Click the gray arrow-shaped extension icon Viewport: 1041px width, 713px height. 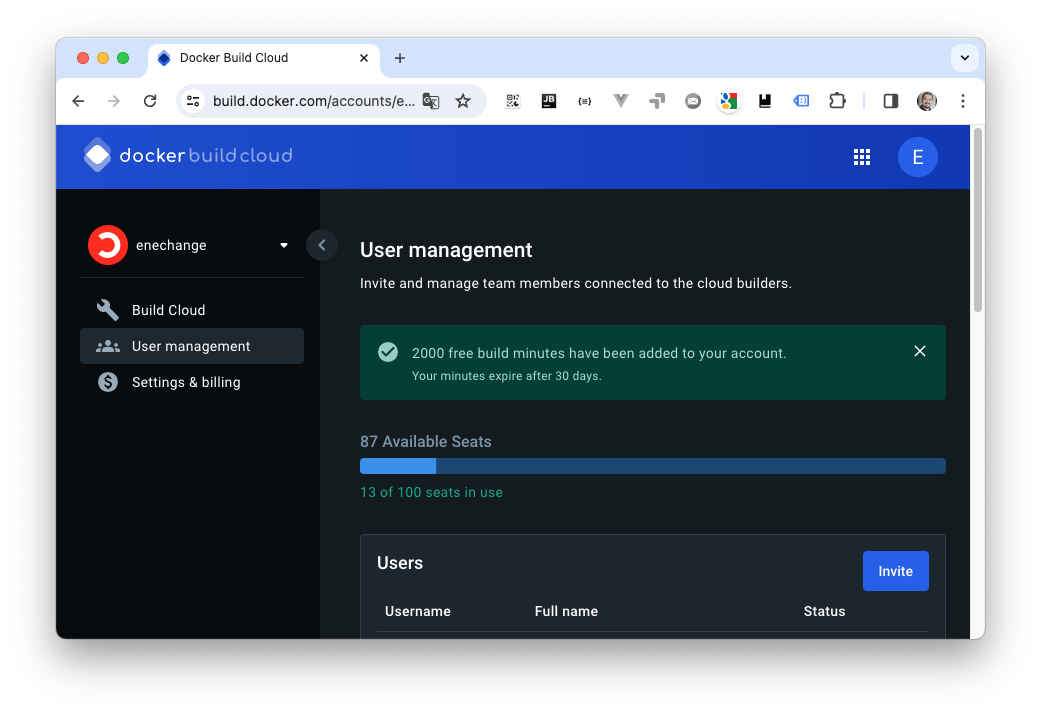click(x=657, y=101)
